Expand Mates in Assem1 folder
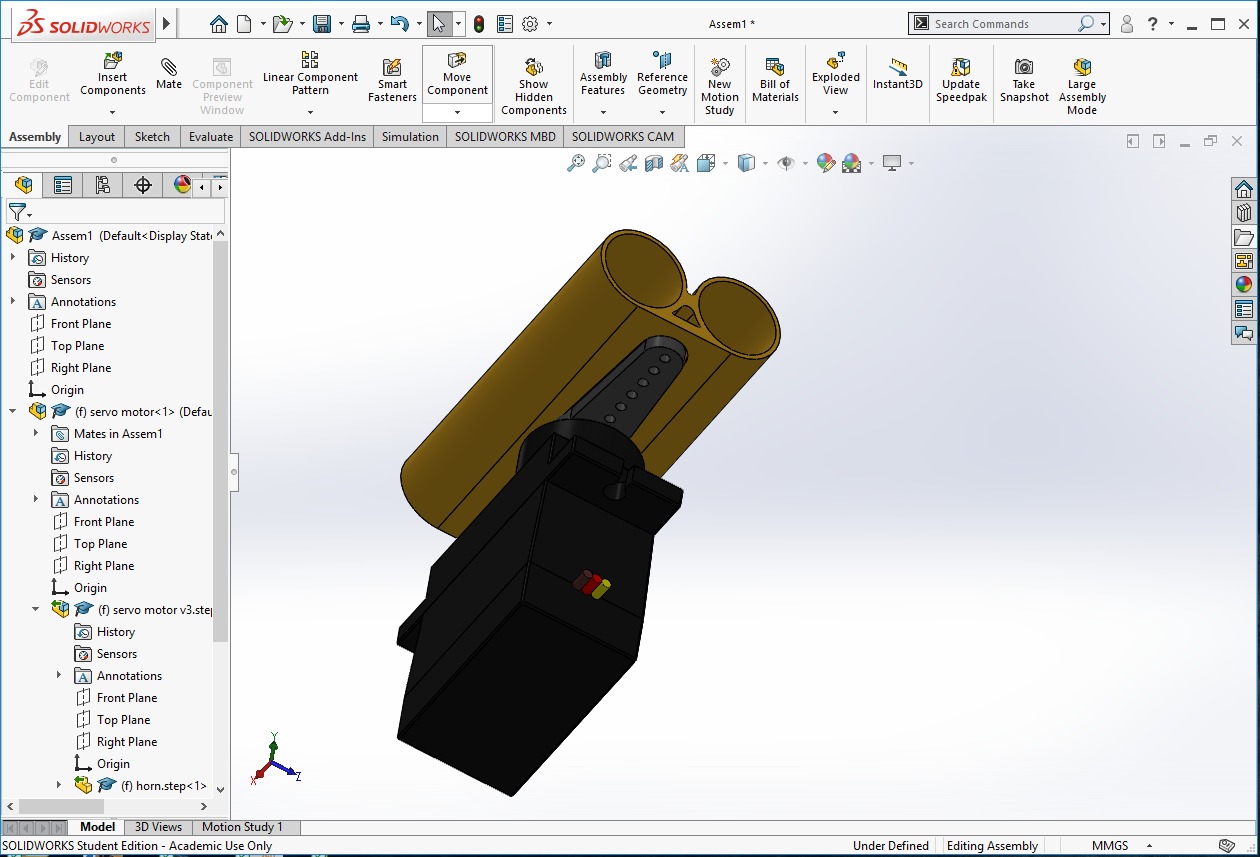Viewport: 1260px width, 857px height. pyautogui.click(x=36, y=433)
